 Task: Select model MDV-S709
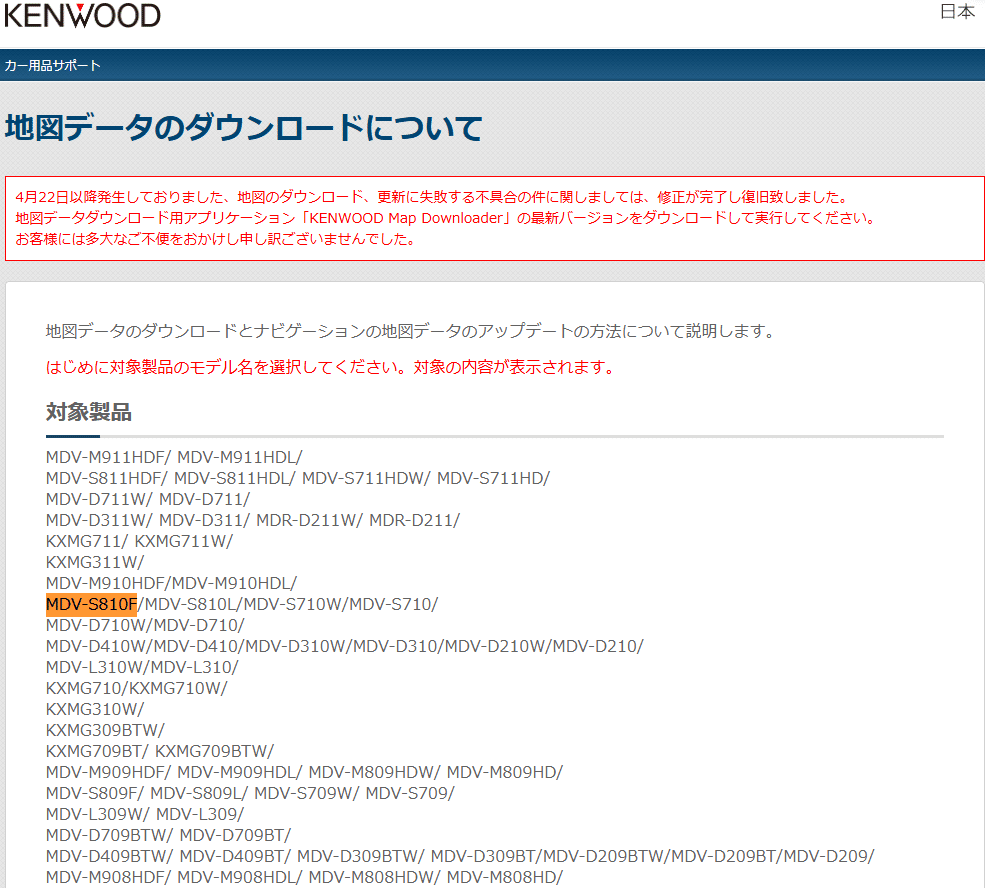(408, 793)
